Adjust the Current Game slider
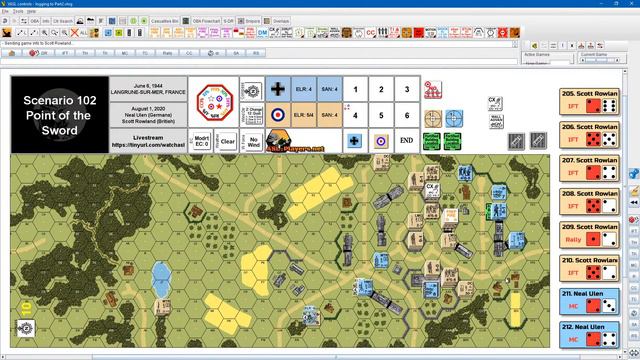 pyautogui.click(x=600, y=60)
